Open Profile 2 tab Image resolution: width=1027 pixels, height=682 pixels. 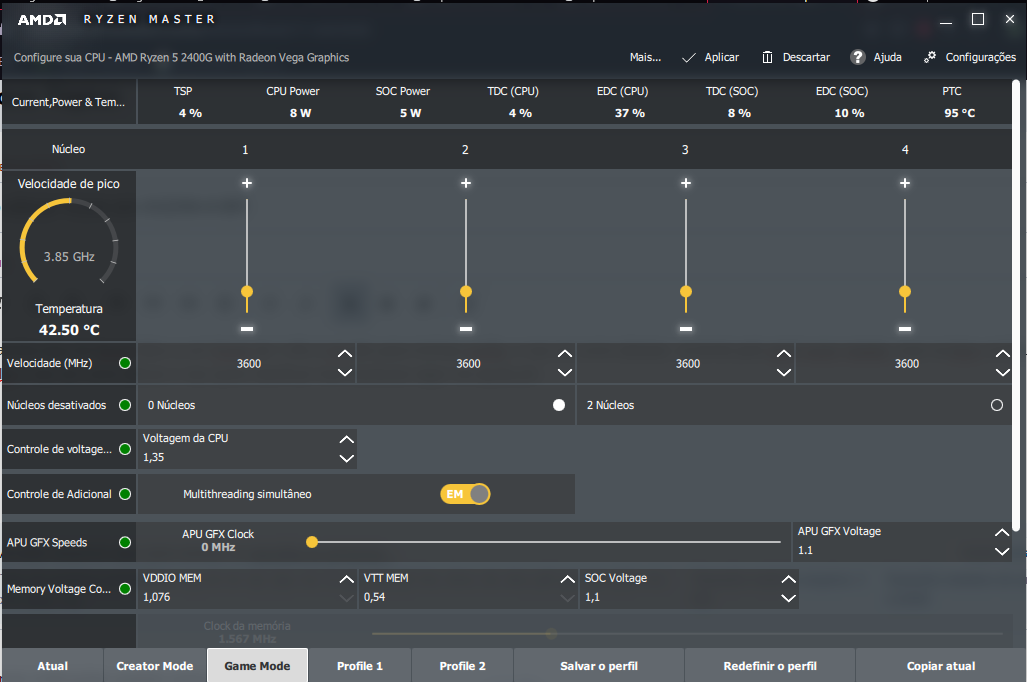[x=462, y=666]
